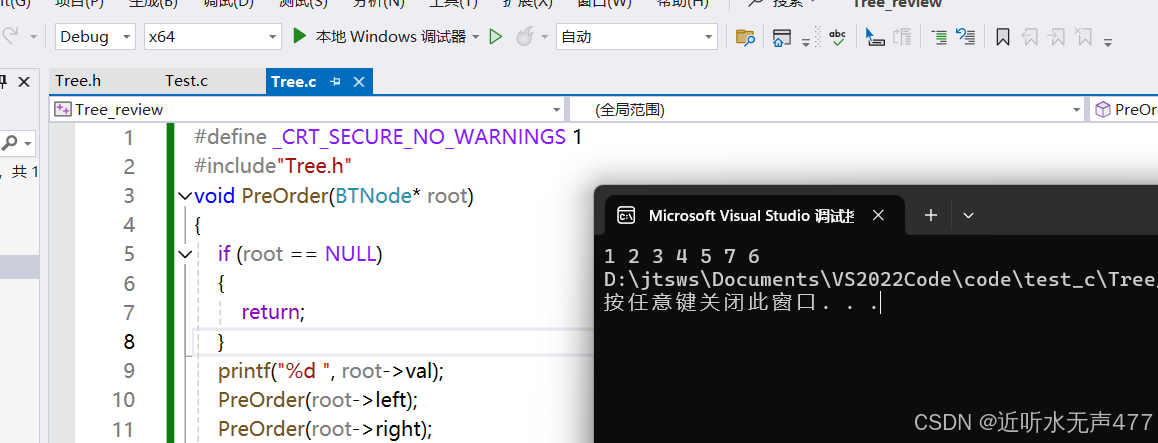This screenshot has height=443, width=1158.
Task: Pin the Tree.c tab
Action: pos(336,82)
